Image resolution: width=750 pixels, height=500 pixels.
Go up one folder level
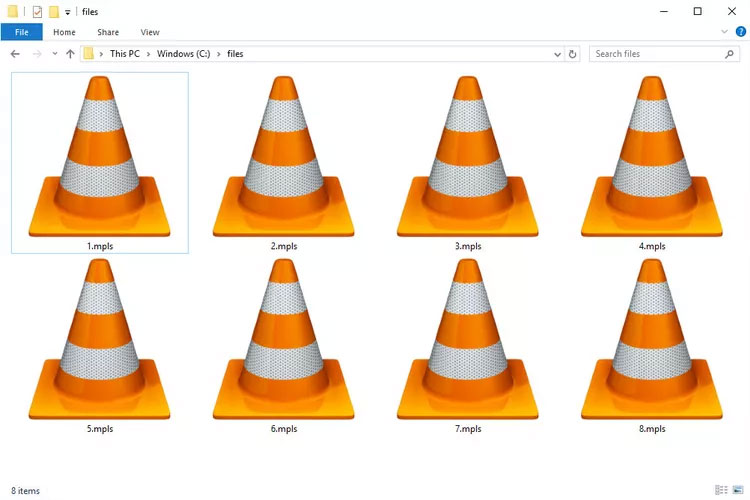click(70, 54)
